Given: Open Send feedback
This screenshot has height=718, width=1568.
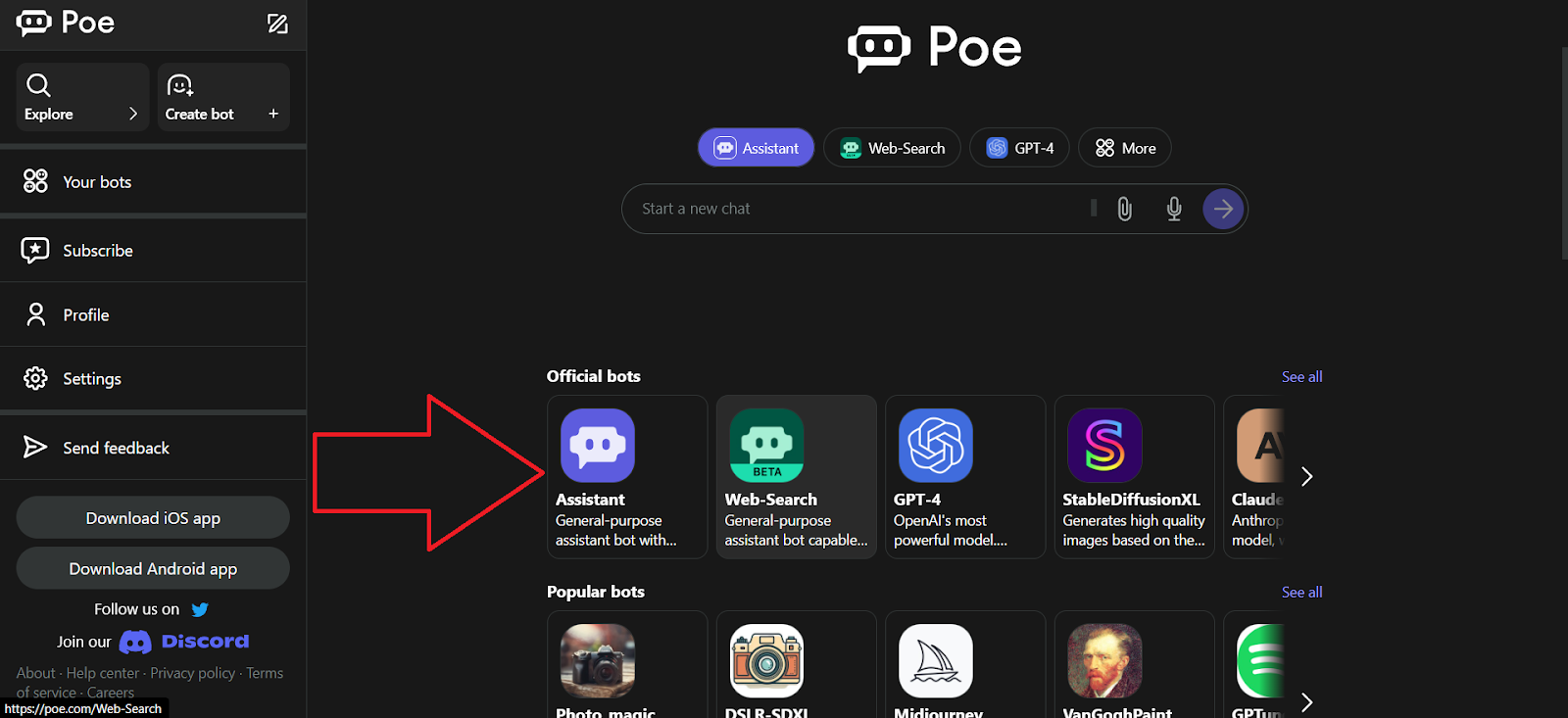Looking at the screenshot, I should point(153,448).
